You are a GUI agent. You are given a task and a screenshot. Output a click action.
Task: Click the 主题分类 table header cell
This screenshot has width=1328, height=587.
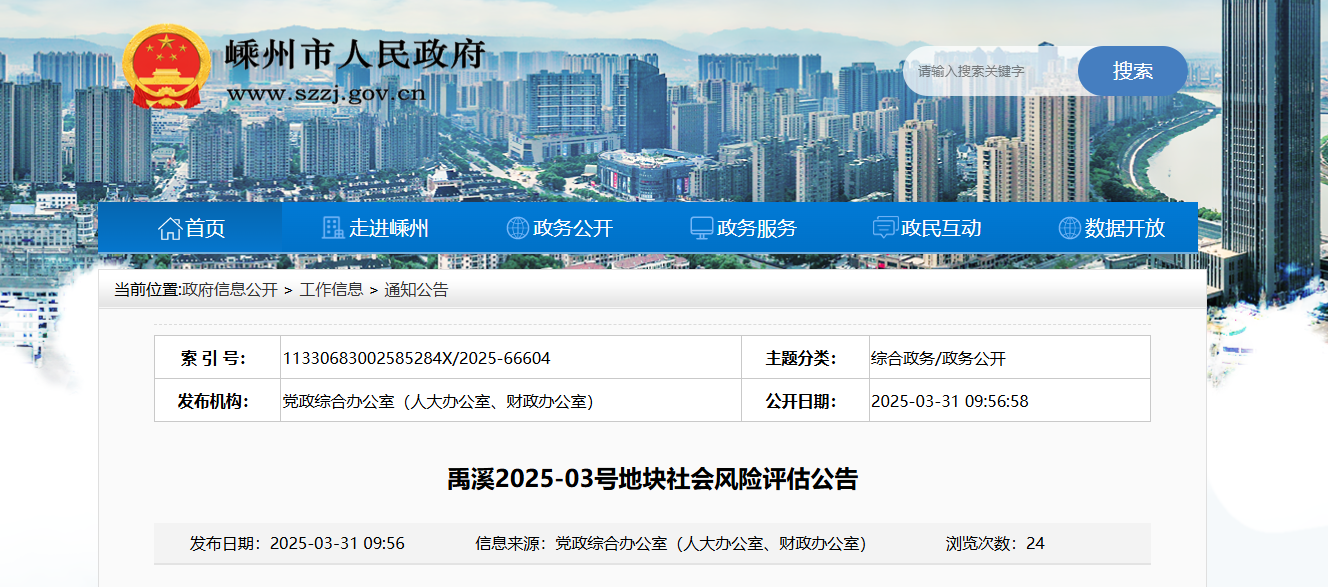click(805, 358)
